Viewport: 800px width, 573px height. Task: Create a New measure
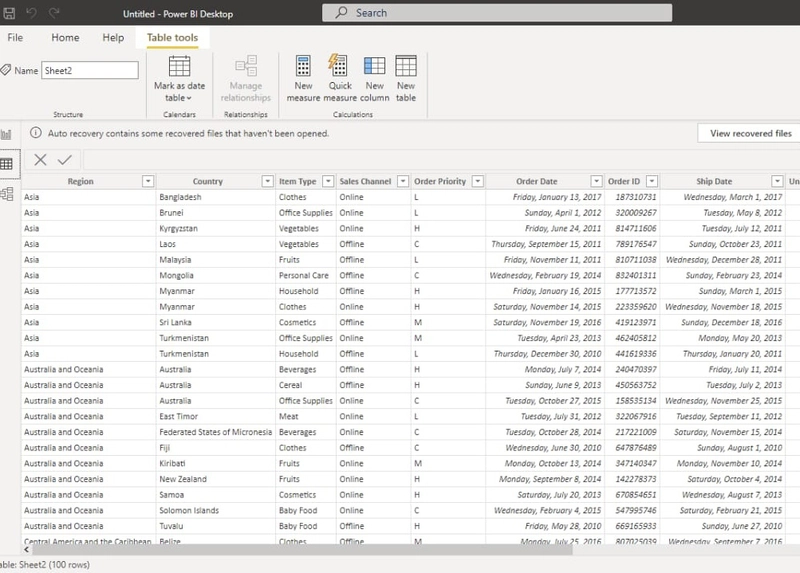coord(303,79)
